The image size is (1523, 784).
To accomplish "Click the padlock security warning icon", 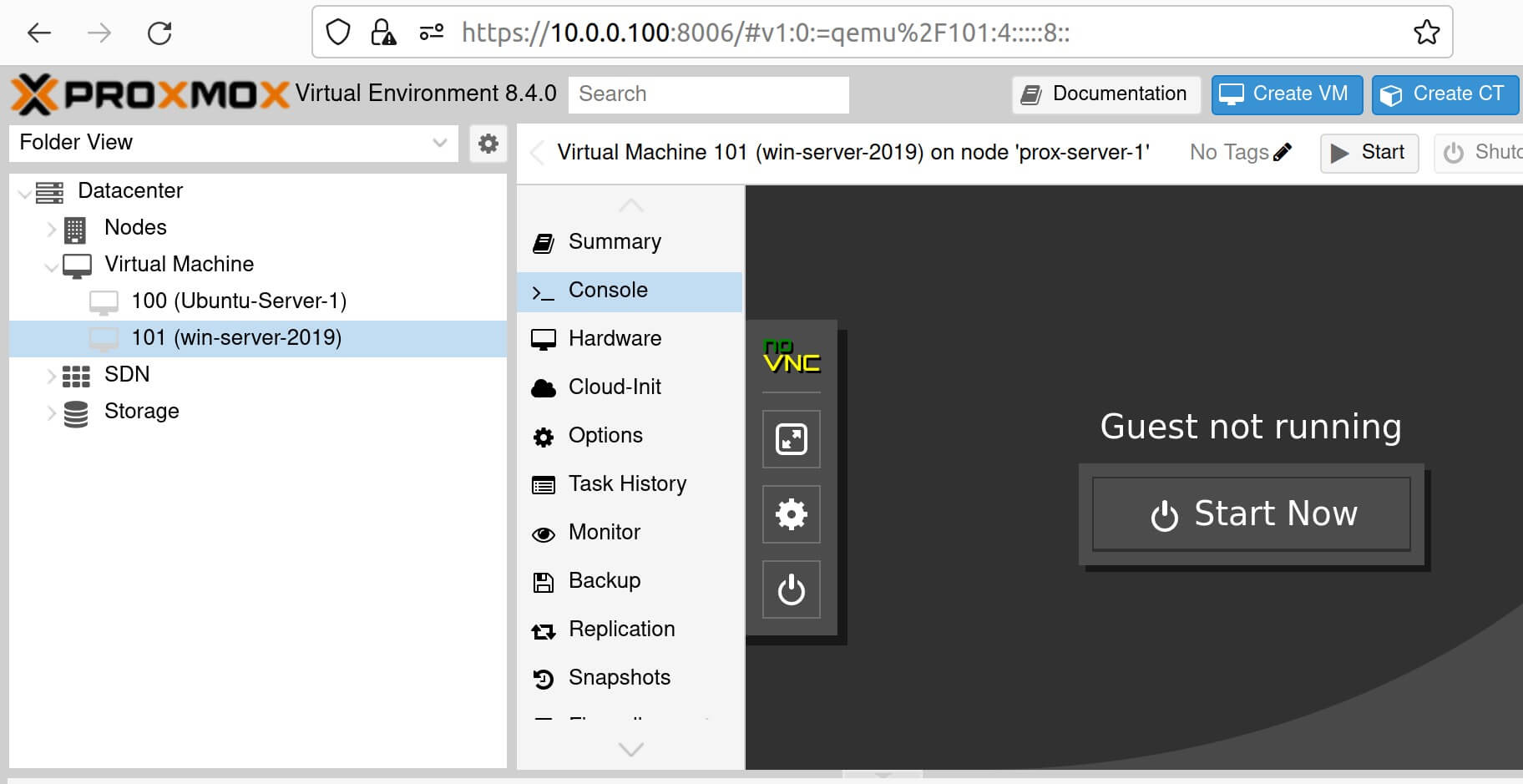I will (383, 33).
